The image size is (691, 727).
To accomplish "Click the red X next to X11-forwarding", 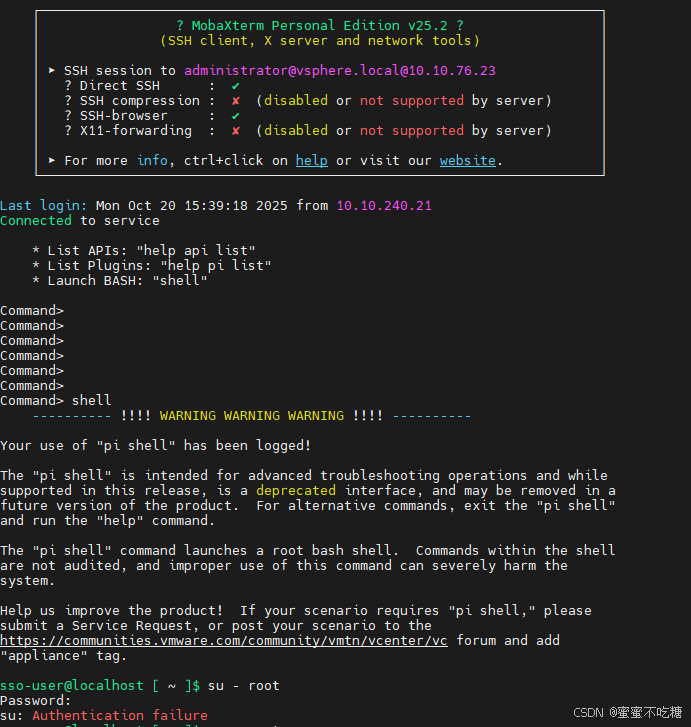I will point(236,131).
